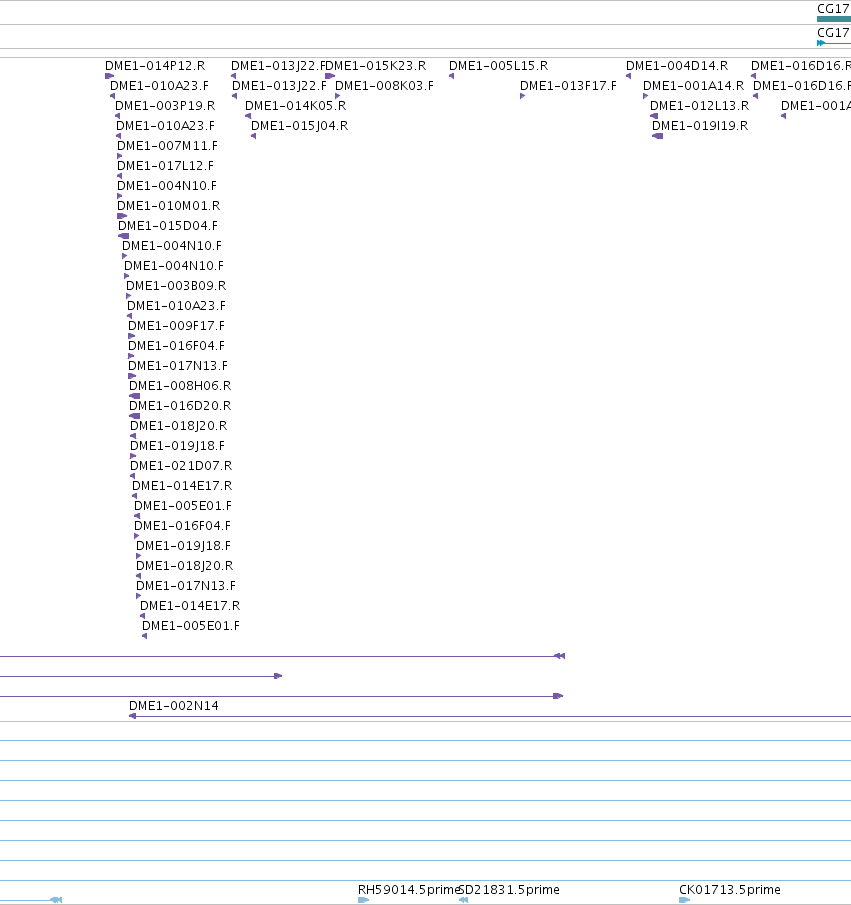Click the arrow glyph under DME1-015J04.R
The width and height of the screenshot is (851, 905).
[253, 136]
